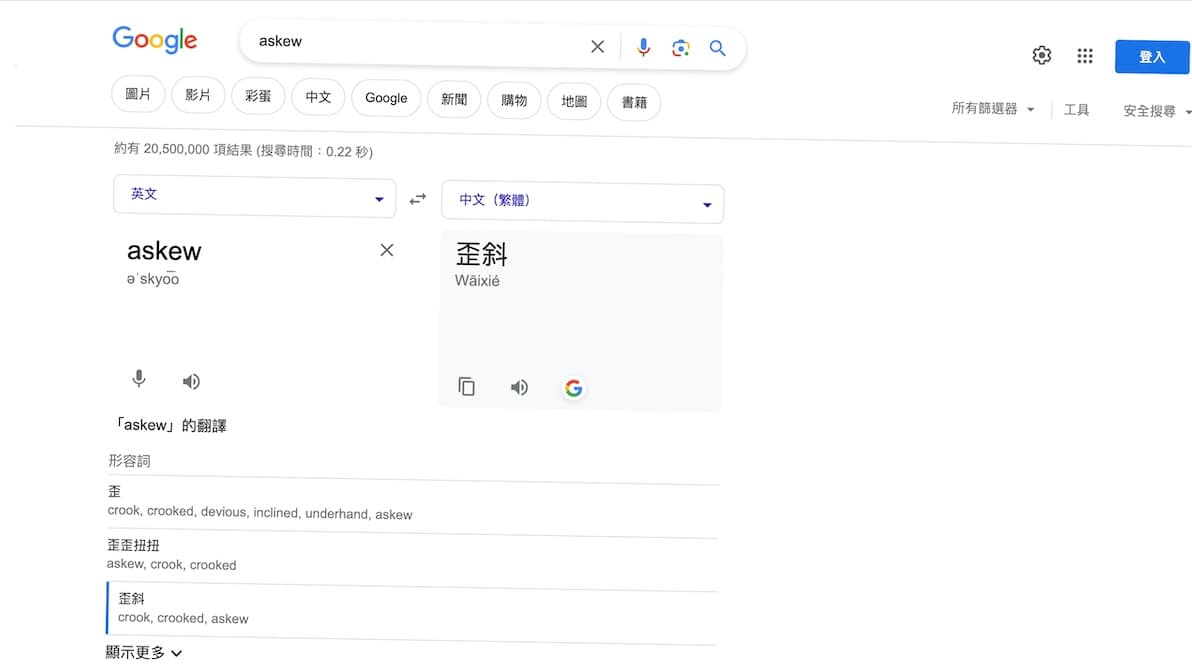The height and width of the screenshot is (671, 1192).
Task: Open the 英文 source language dropdown
Action: tap(254, 196)
